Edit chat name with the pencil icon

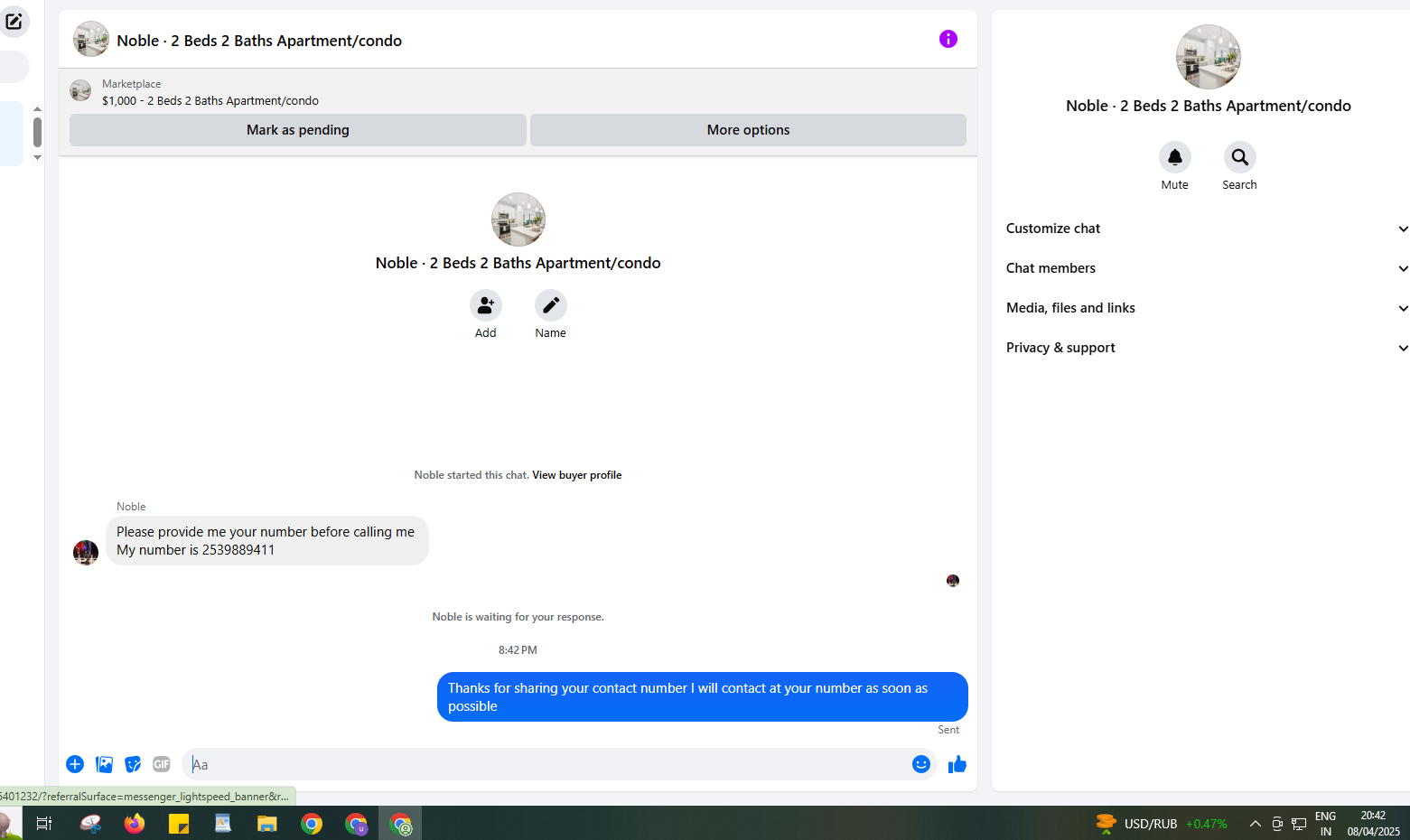(x=550, y=305)
